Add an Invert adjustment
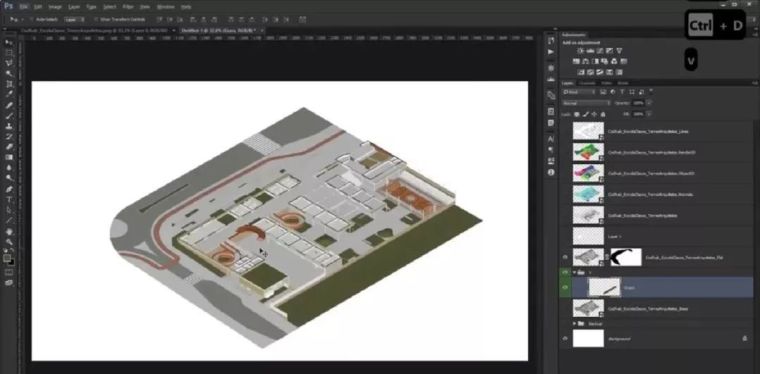 pyautogui.click(x=581, y=72)
